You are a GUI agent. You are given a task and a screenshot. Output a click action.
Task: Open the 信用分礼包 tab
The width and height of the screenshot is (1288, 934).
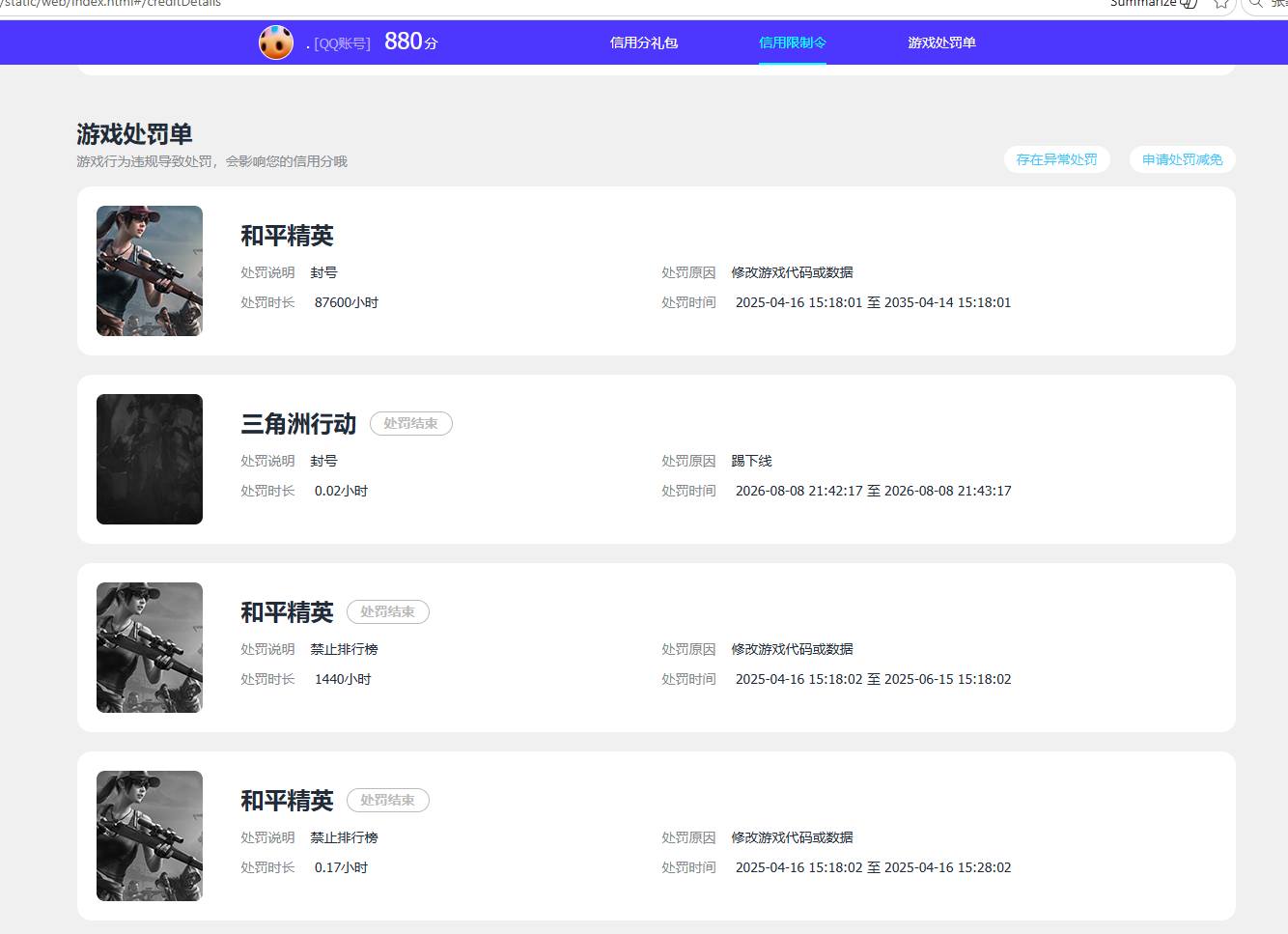644,42
